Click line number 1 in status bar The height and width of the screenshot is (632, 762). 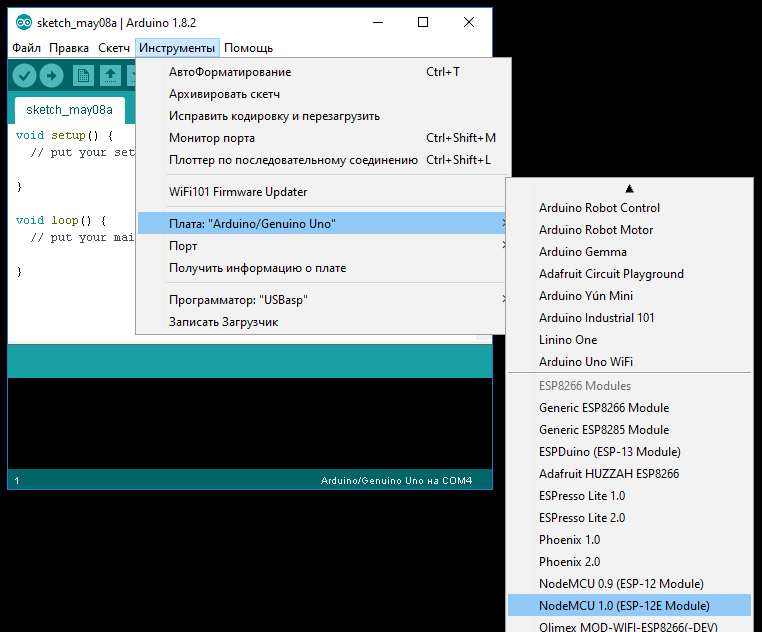(17, 481)
